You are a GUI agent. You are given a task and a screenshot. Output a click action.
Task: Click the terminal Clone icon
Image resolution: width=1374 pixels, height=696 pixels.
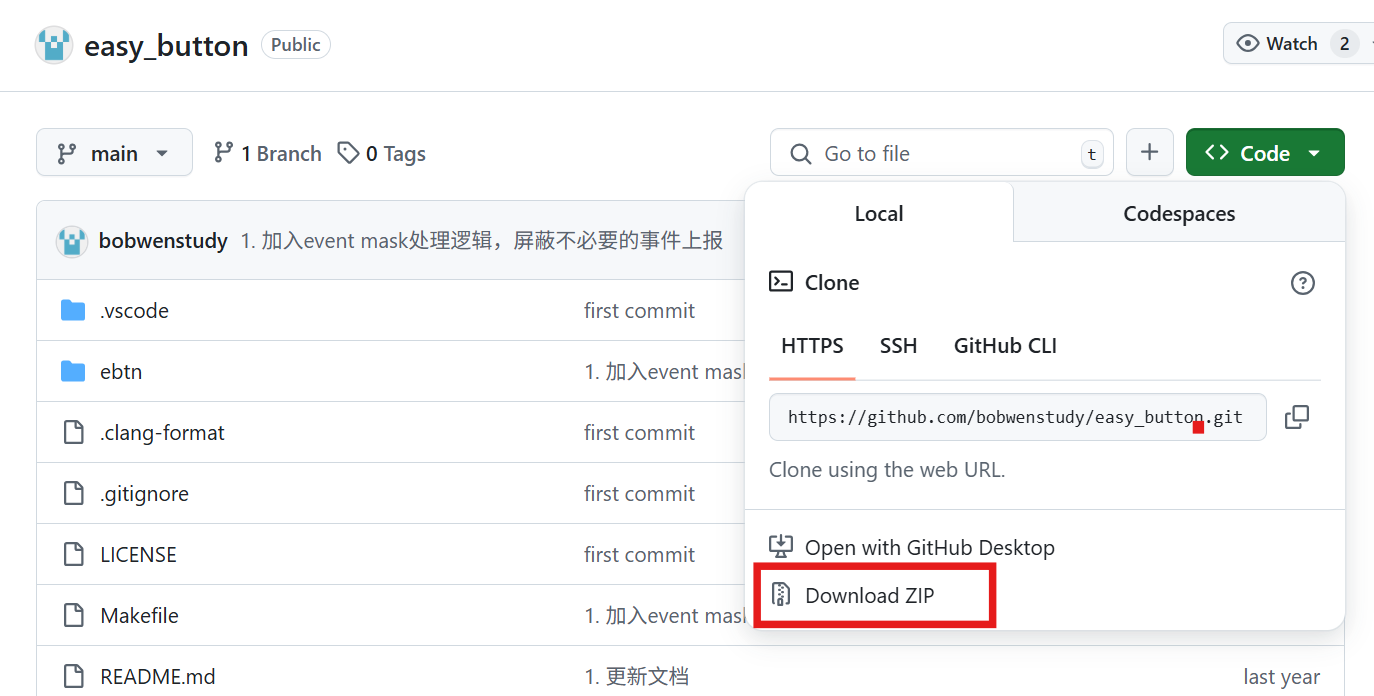[x=781, y=282]
